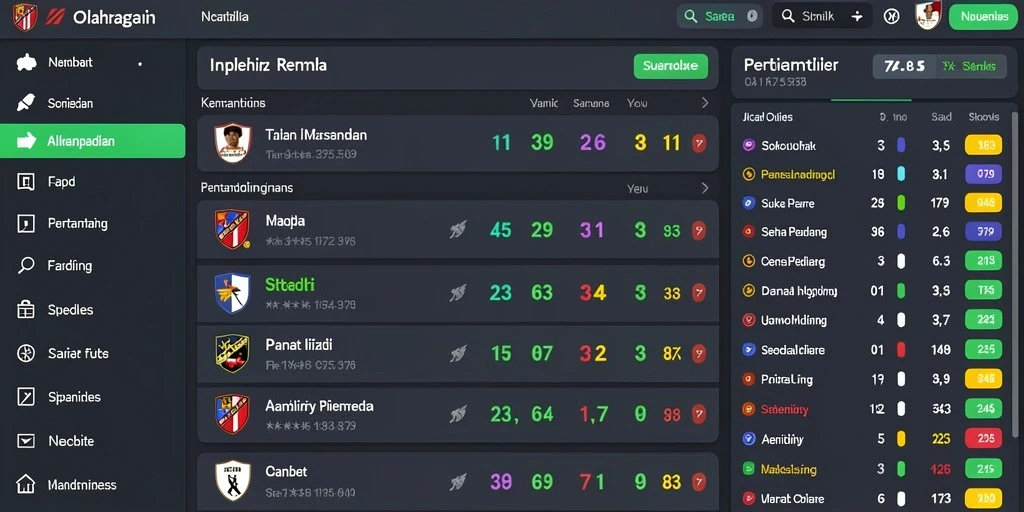Click the plus in the Simik search box
Image resolution: width=1024 pixels, height=512 pixels.
[x=857, y=16]
